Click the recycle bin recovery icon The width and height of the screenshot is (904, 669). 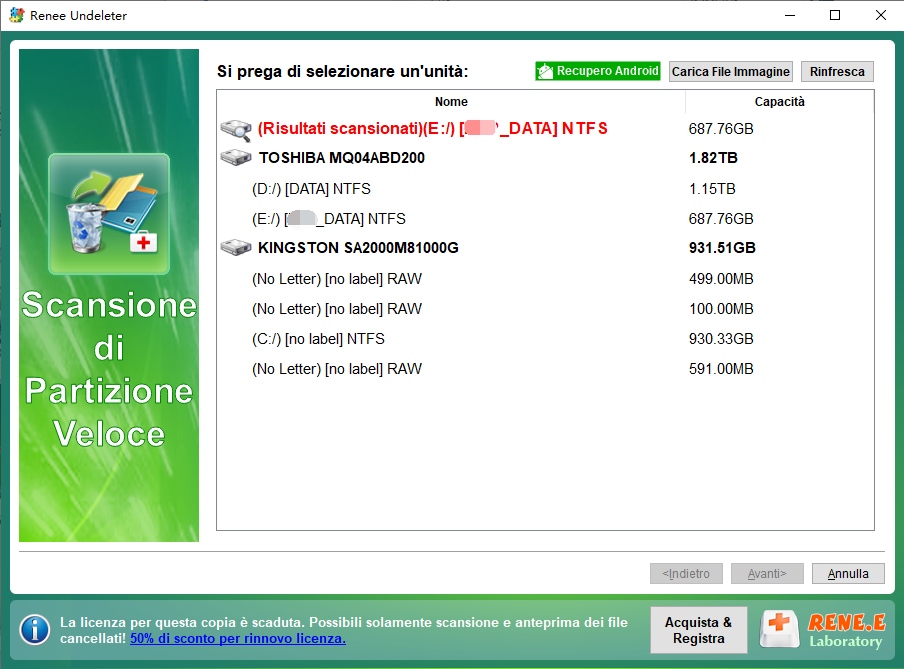click(x=109, y=213)
